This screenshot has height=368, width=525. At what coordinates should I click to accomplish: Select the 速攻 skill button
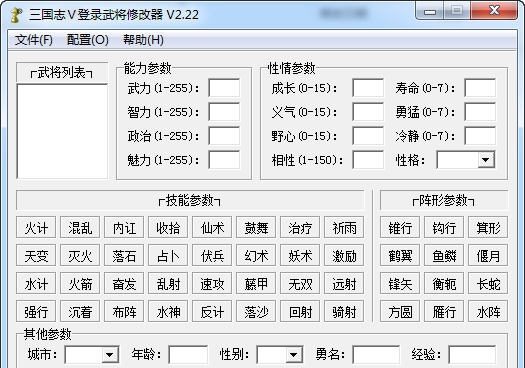[212, 284]
